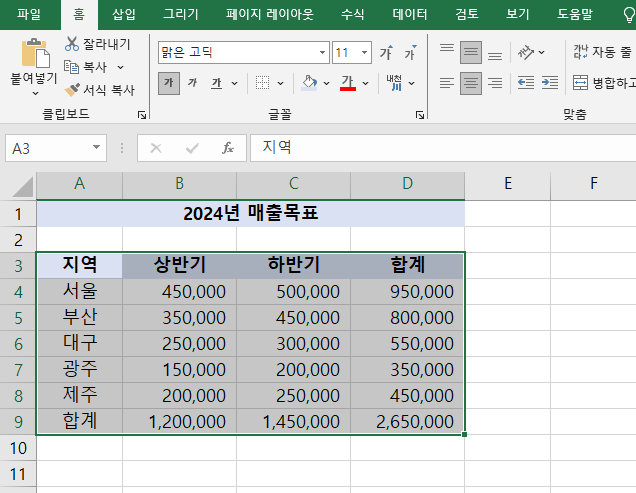Open clipboard pane dialog launcher
Image resolution: width=636 pixels, height=493 pixels.
point(142,115)
